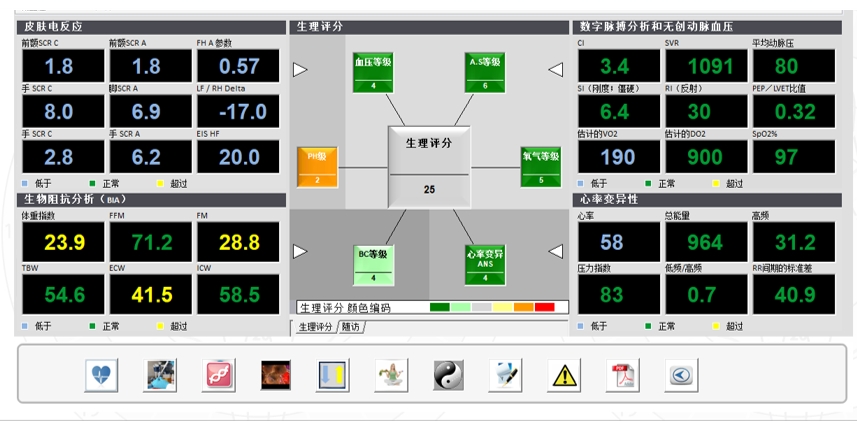Image resolution: width=857 pixels, height=421 pixels.
Task: Click the 压力指数 value 83
Action: click(619, 295)
